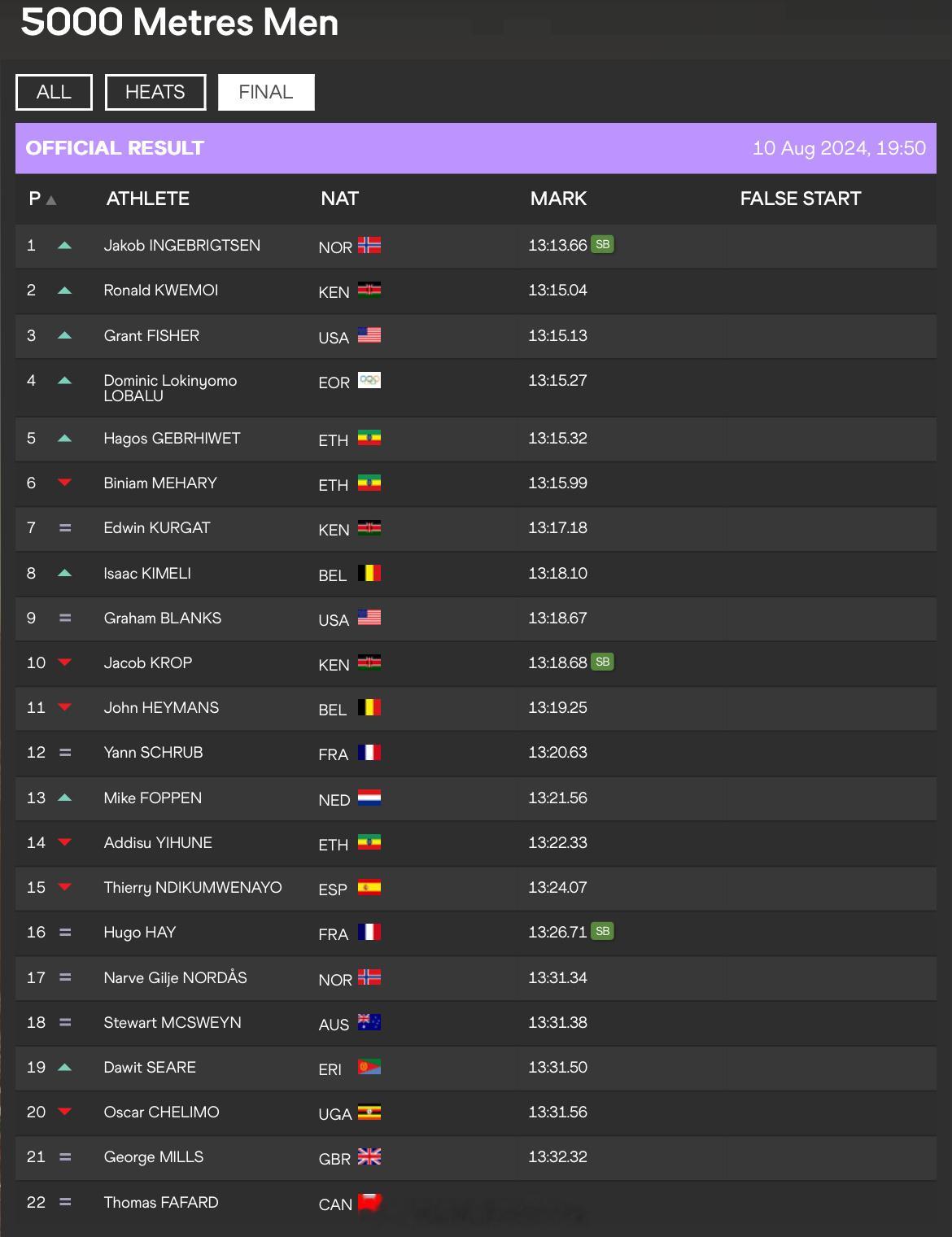Image resolution: width=952 pixels, height=1237 pixels.
Task: Click the Netherlands flag for Mike FOPPEN
Action: (369, 798)
